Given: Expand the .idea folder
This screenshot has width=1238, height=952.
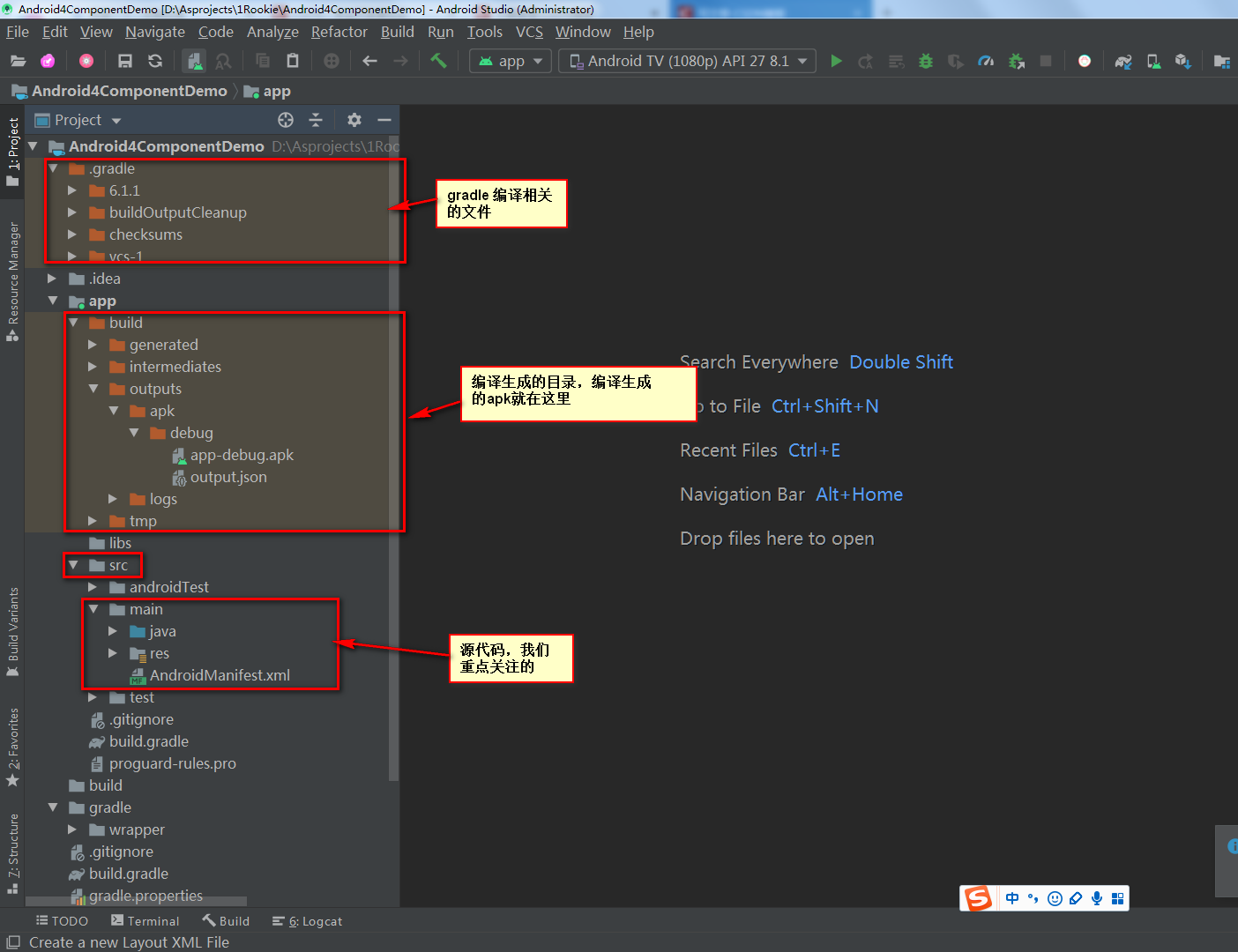Looking at the screenshot, I should click(x=52, y=279).
